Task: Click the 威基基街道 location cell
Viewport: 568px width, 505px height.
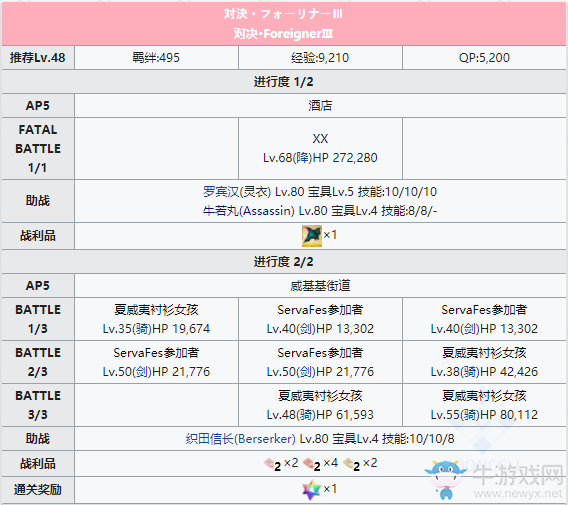Action: 320,286
